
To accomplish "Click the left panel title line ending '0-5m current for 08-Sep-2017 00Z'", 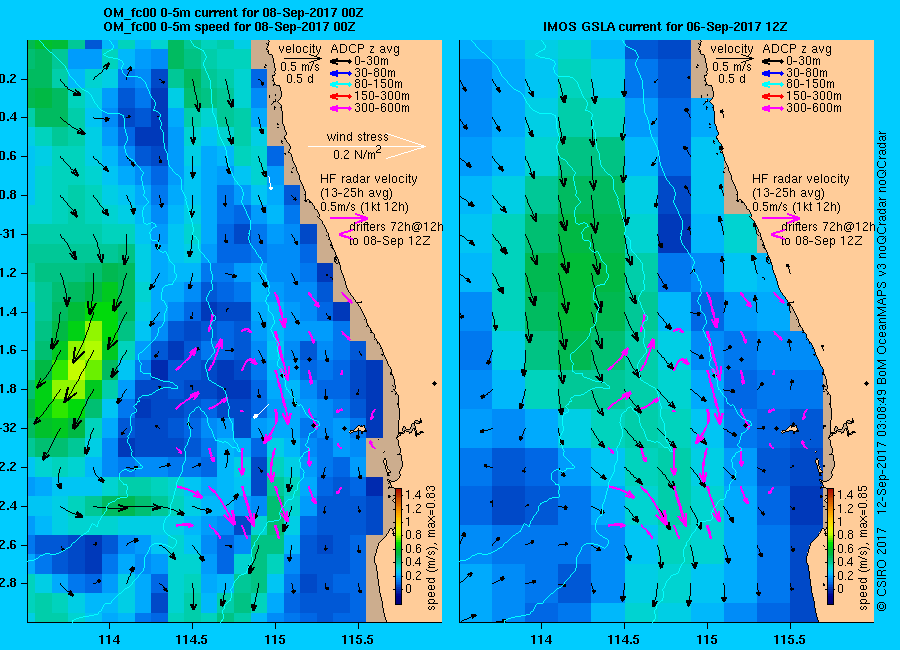I will click(233, 13).
